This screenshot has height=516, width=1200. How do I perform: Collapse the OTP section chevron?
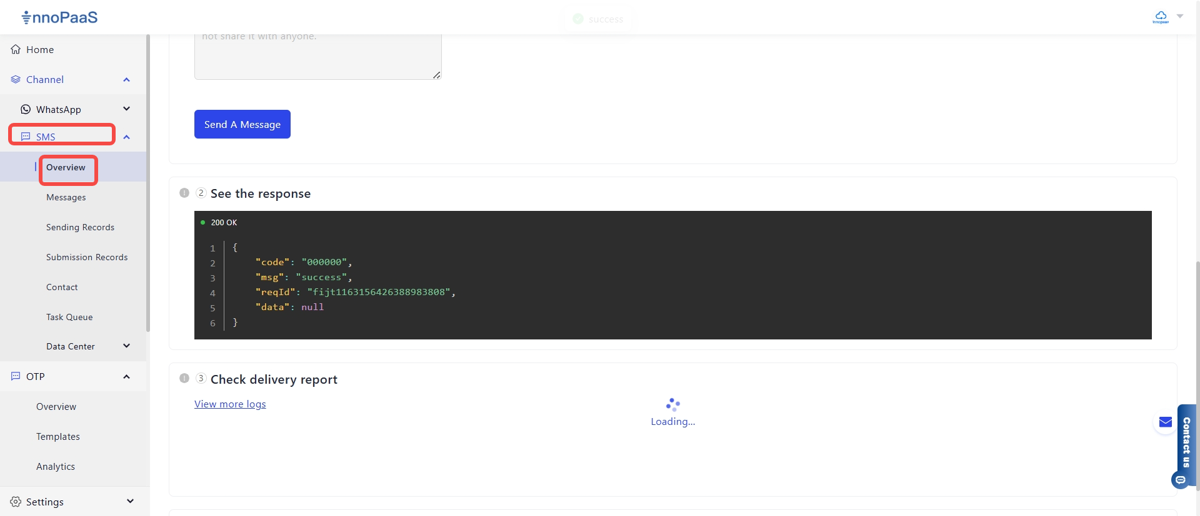click(127, 377)
